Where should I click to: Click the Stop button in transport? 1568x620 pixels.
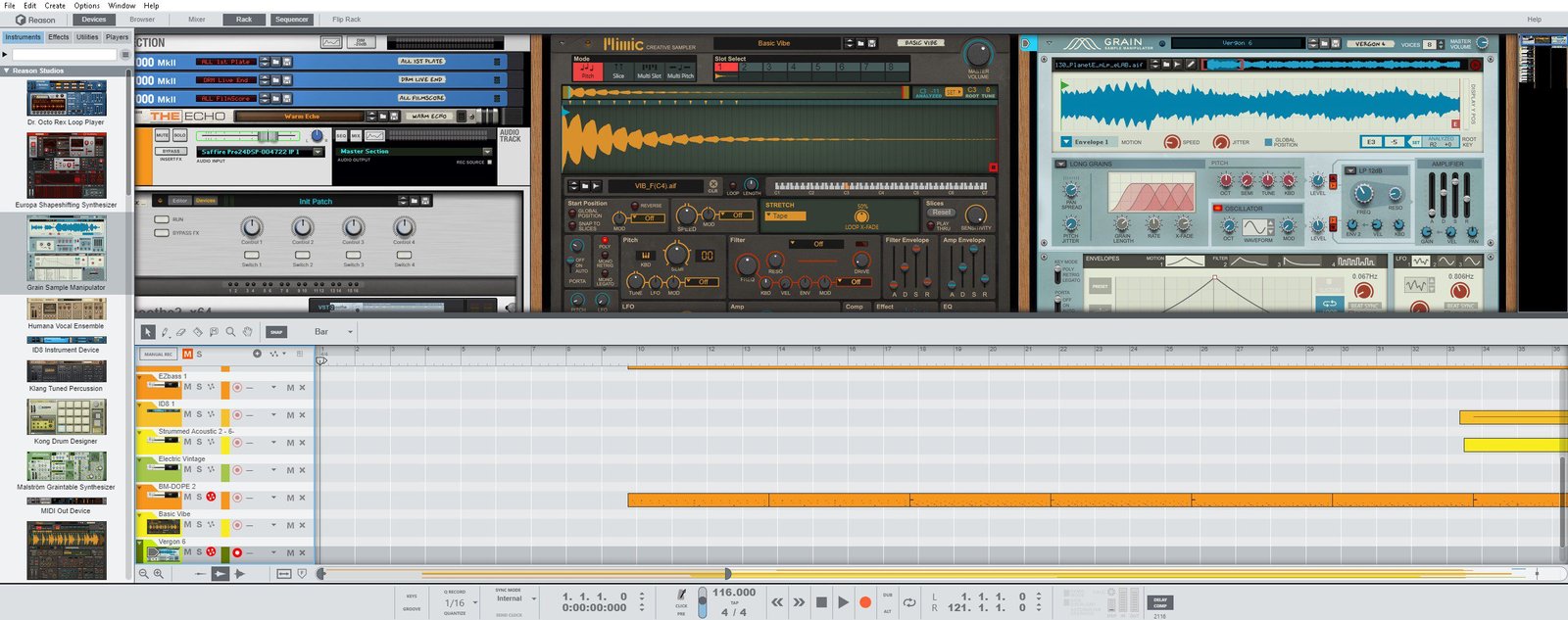[821, 602]
